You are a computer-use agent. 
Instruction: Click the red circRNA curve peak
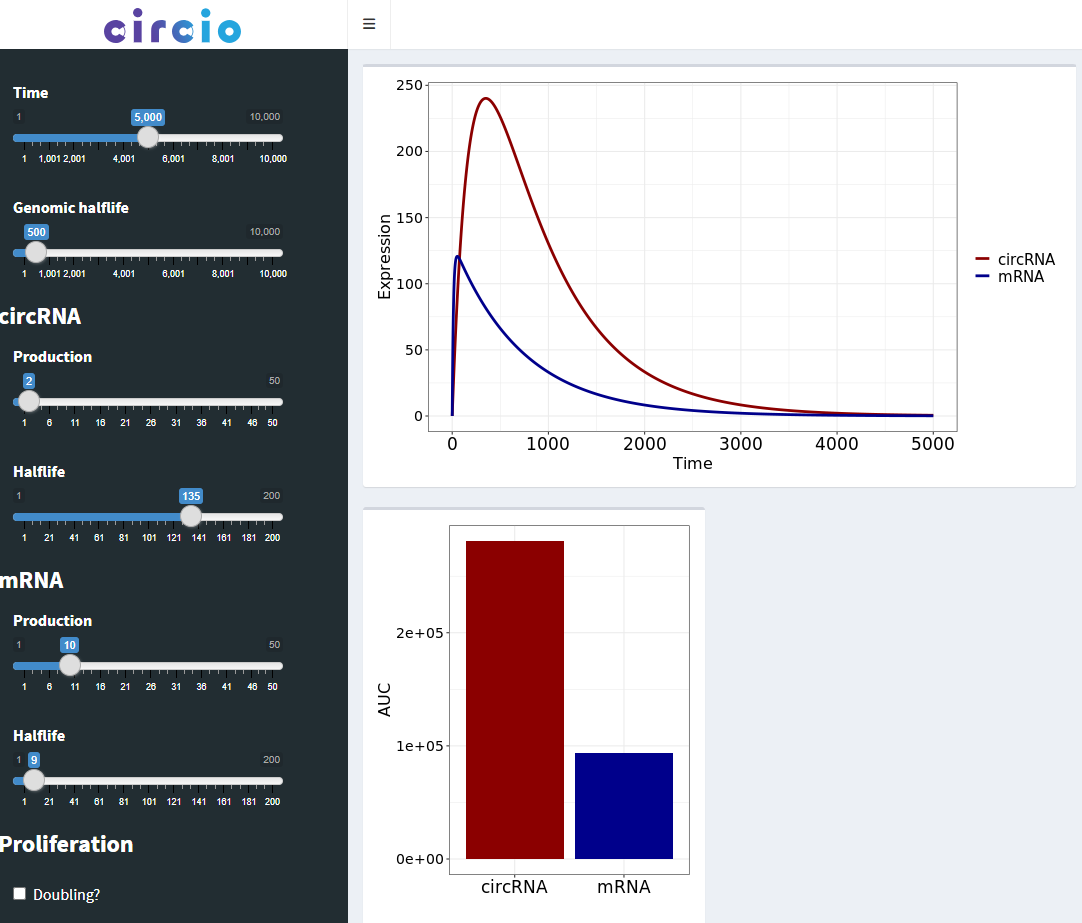pos(486,98)
